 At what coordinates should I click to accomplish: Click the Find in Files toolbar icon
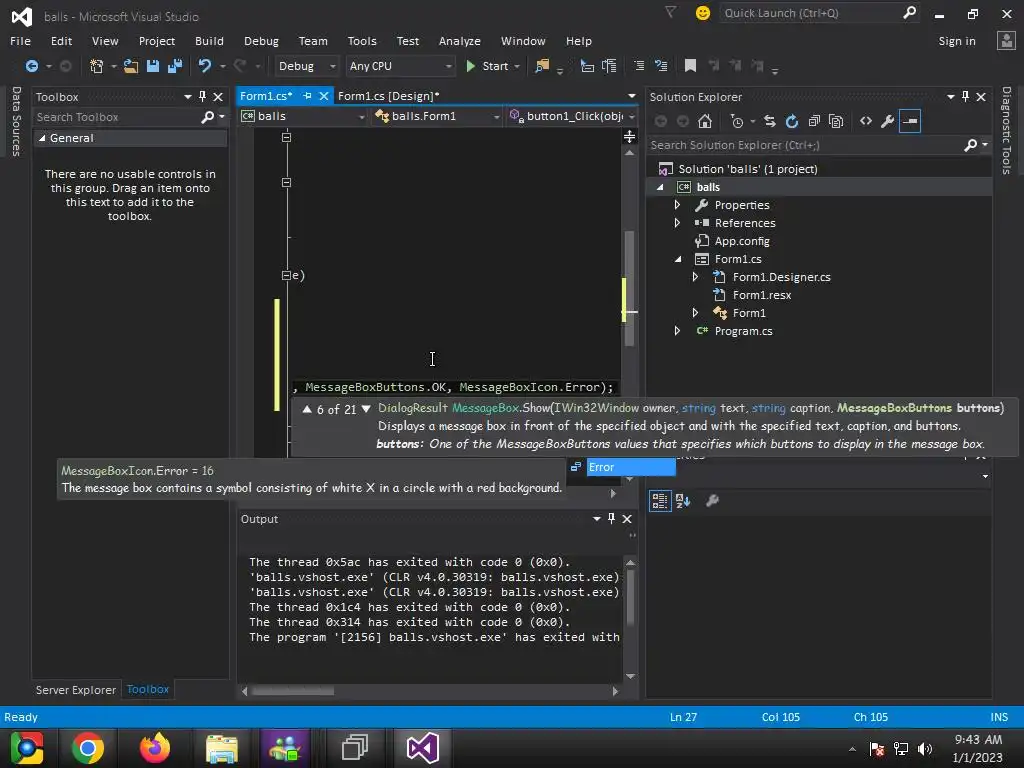click(x=542, y=66)
